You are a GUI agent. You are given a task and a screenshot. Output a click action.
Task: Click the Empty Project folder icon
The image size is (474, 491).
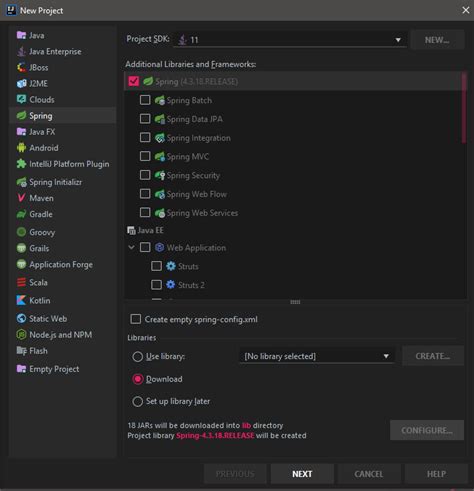click(x=21, y=369)
